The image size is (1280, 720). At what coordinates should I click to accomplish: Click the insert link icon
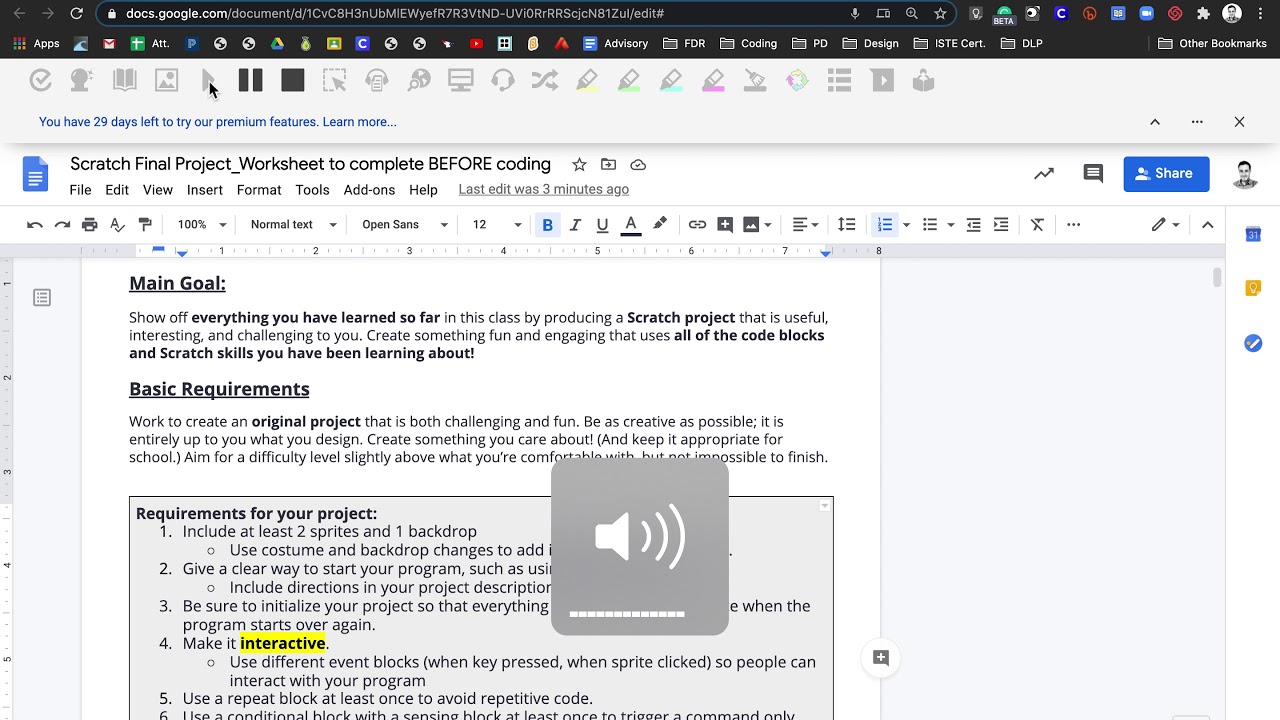pyautogui.click(x=698, y=225)
